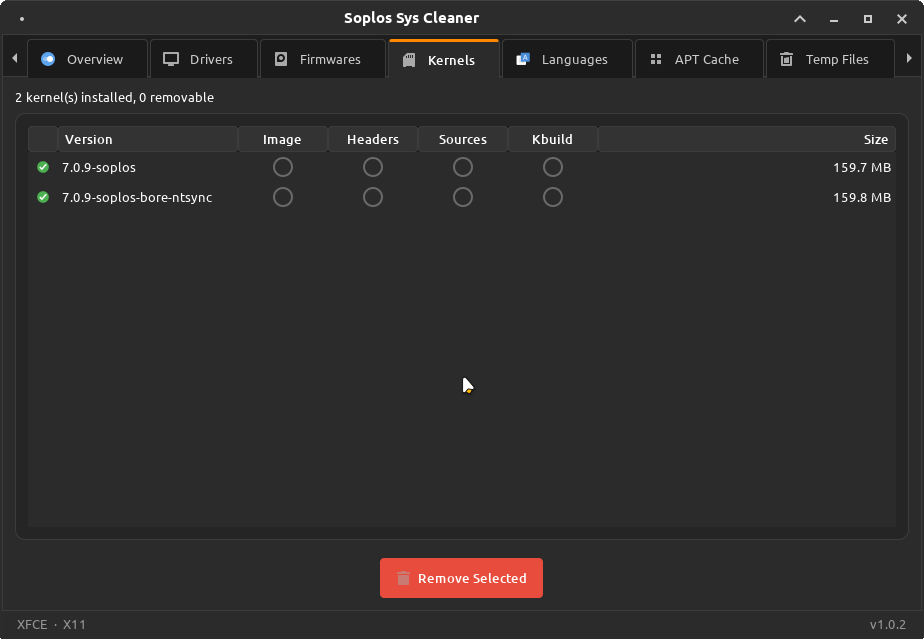Click the 159.8 MB size value
924x639 pixels.
pyautogui.click(x=862, y=197)
